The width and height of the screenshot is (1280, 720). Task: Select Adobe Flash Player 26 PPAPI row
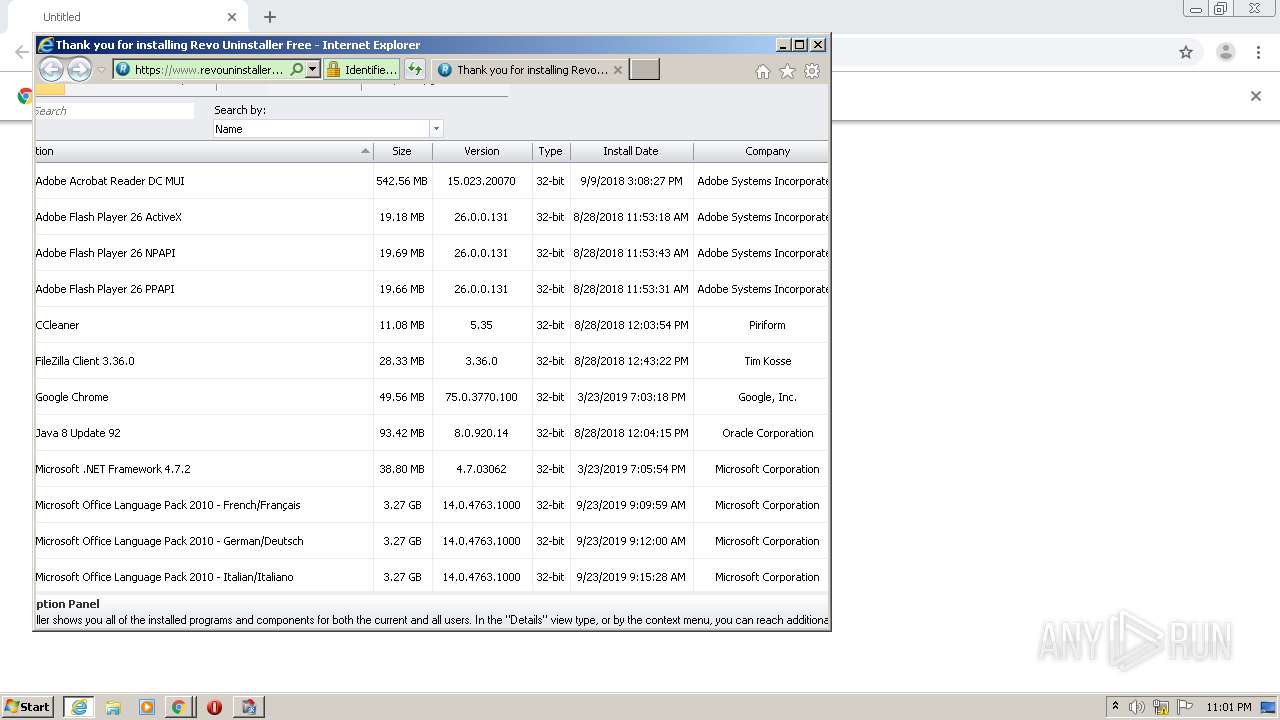431,289
